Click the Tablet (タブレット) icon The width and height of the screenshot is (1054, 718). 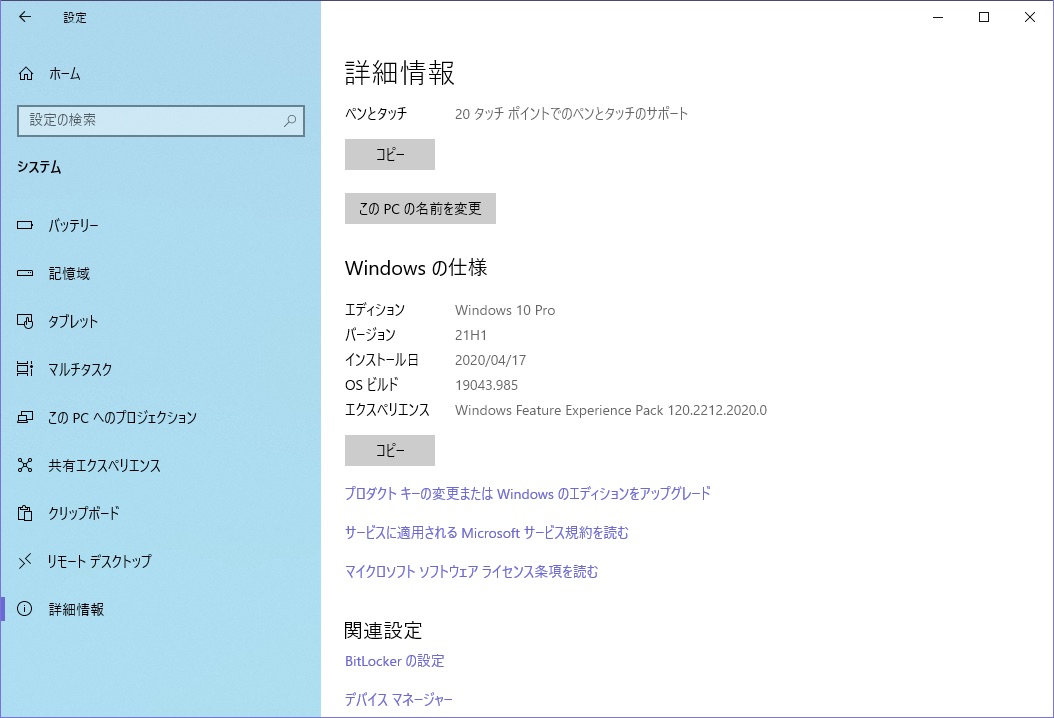click(x=25, y=321)
